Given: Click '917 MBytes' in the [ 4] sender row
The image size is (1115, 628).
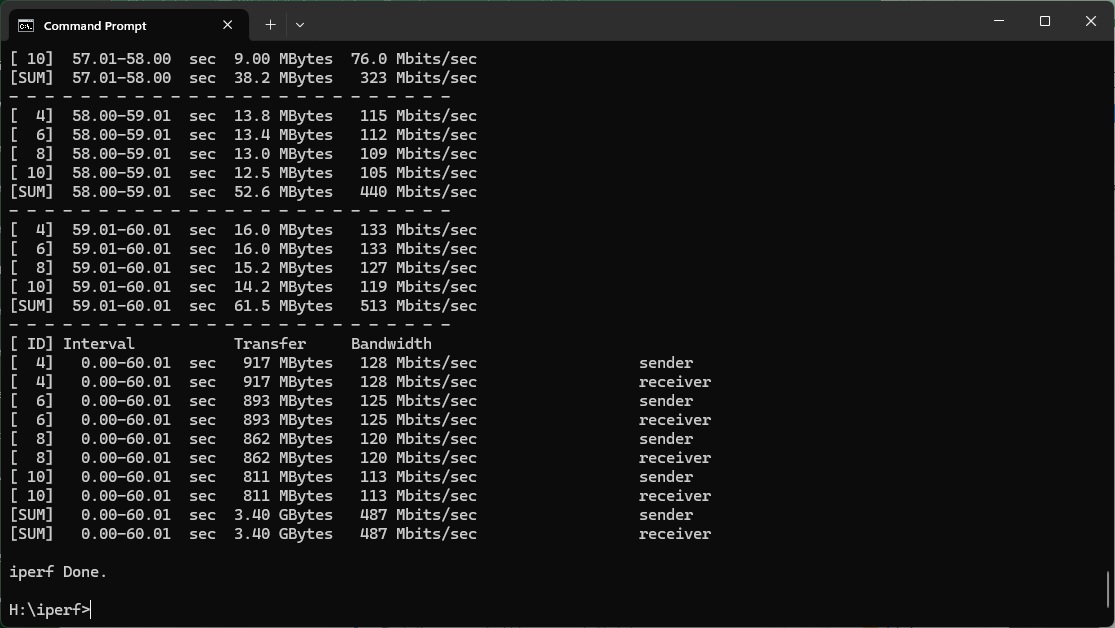Looking at the screenshot, I should tap(288, 363).
